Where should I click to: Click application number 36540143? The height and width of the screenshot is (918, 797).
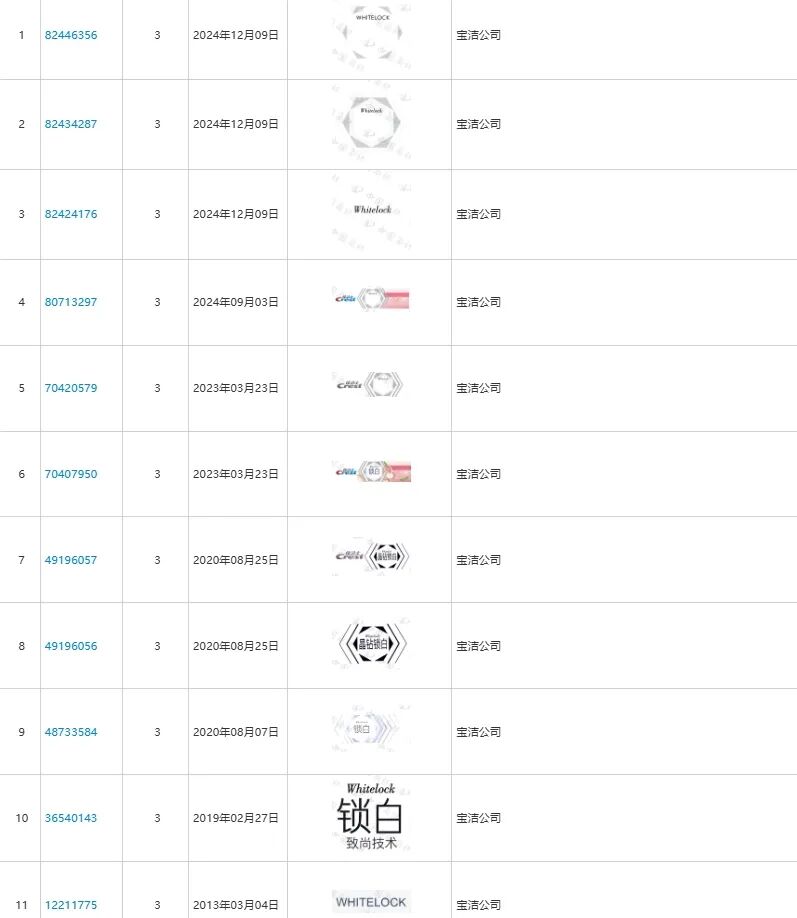(71, 818)
